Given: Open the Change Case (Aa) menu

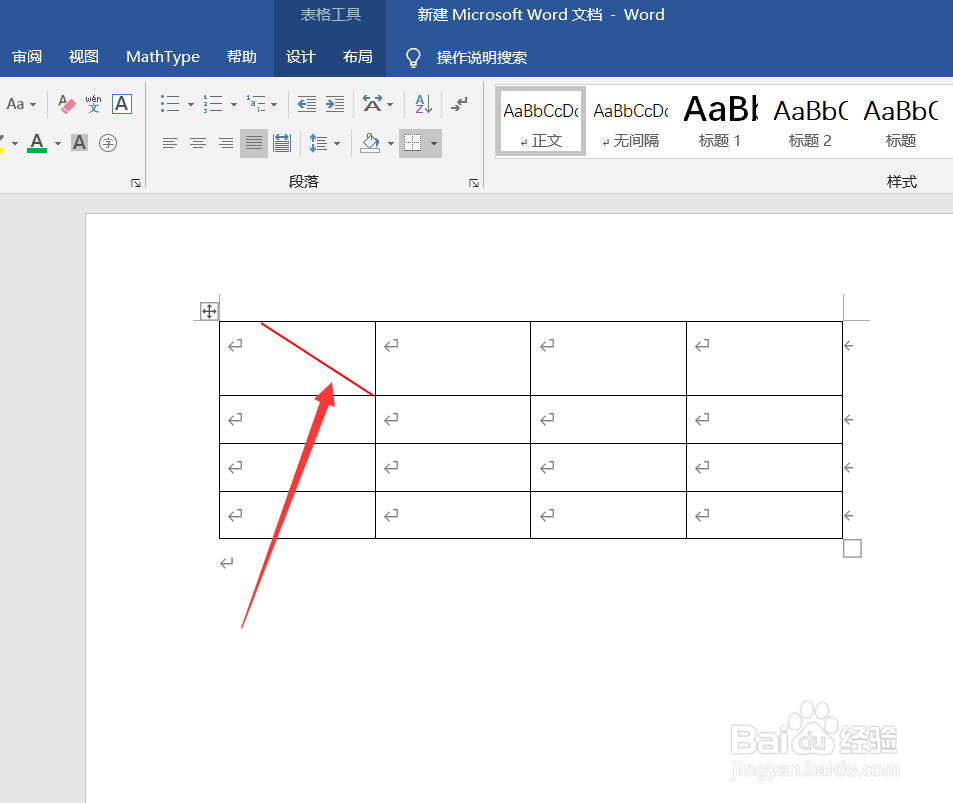Looking at the screenshot, I should pos(21,104).
